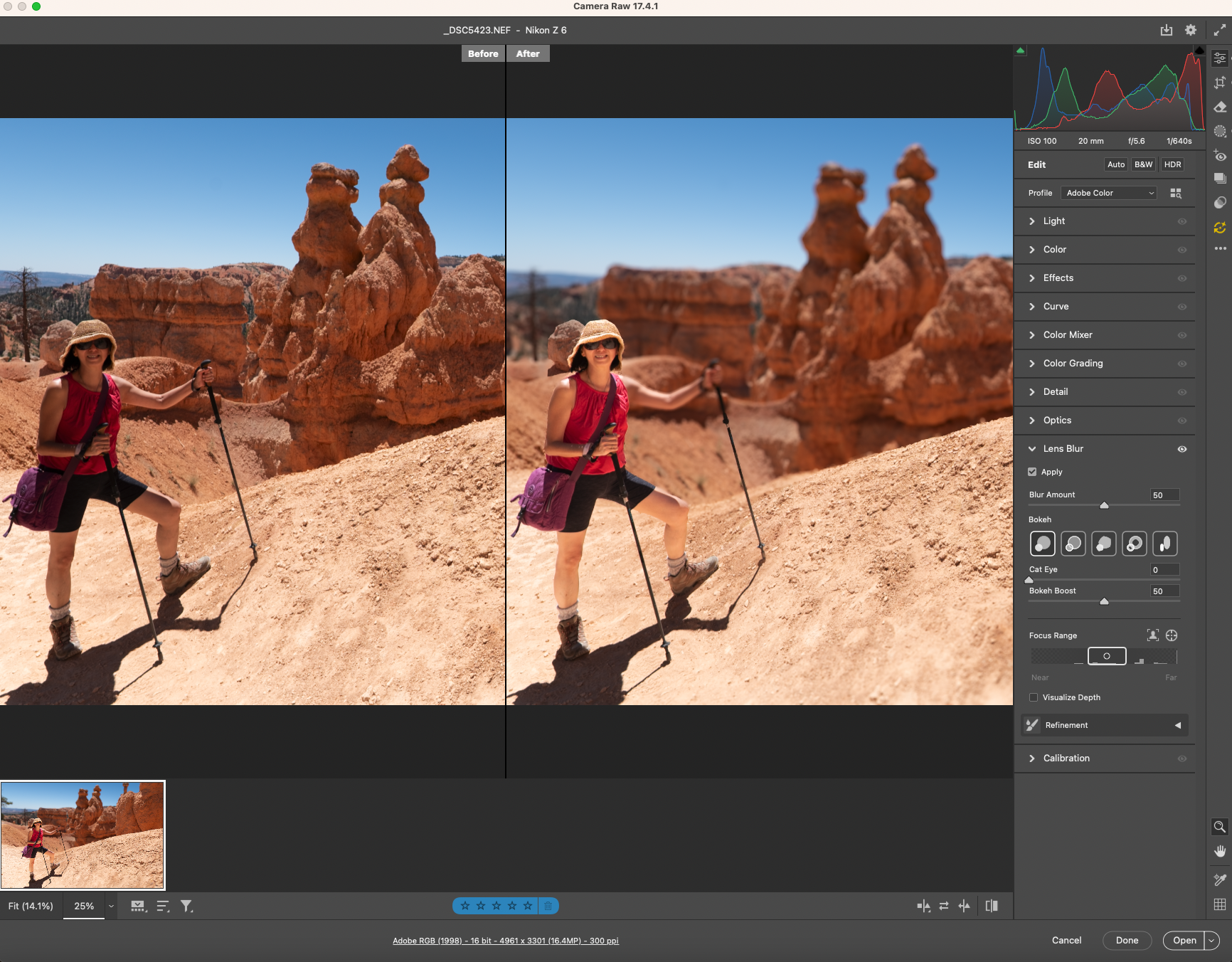Image resolution: width=1232 pixels, height=962 pixels.
Task: Select the Red Eye removal tool
Action: click(x=1220, y=156)
